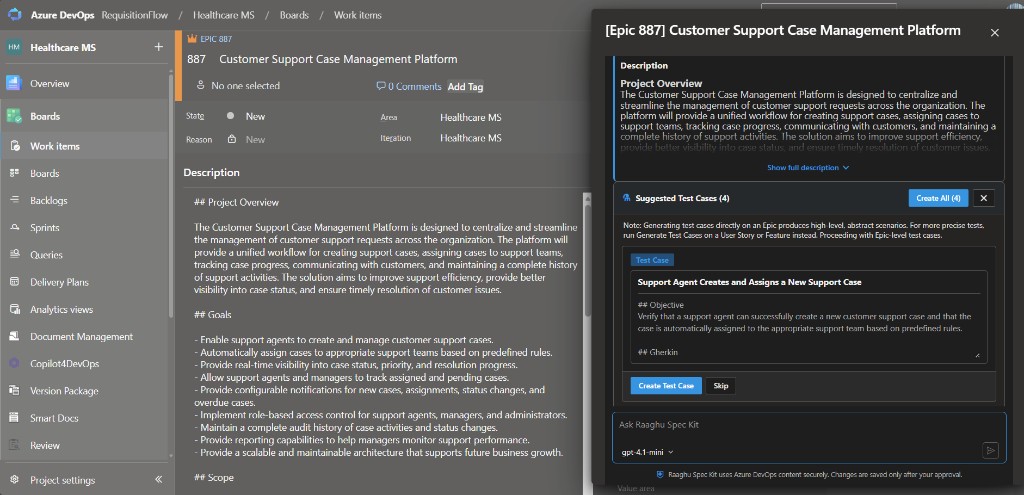Viewport: 1024px width, 495px height.
Task: Open the Iteration field Healthcare MS
Action: (x=470, y=138)
